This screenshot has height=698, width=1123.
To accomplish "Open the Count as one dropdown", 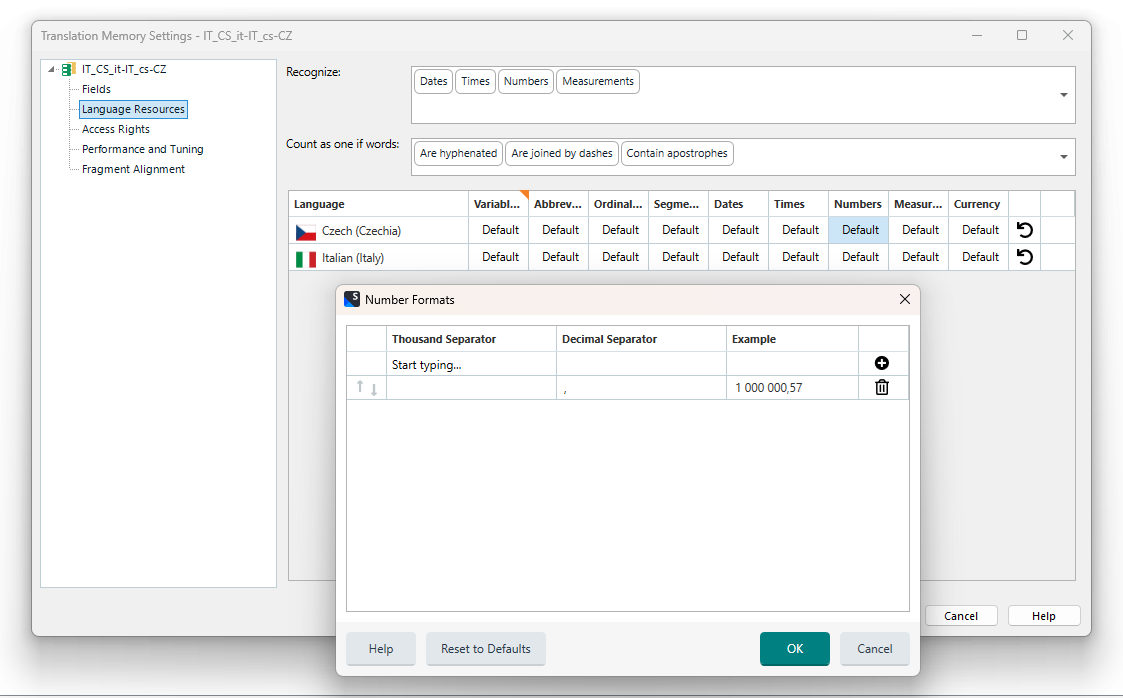I will (x=1064, y=157).
